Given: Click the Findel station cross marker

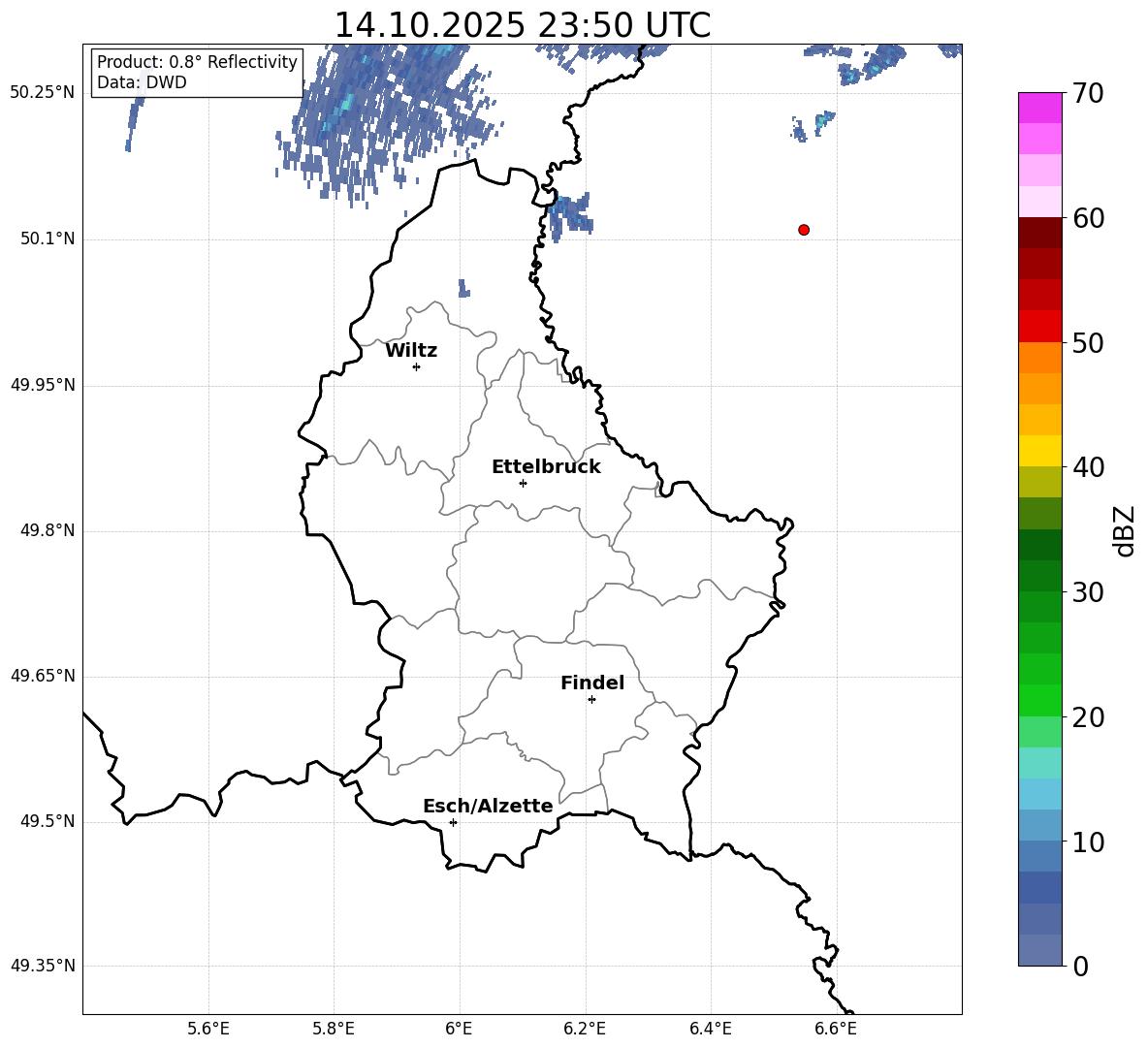Looking at the screenshot, I should pos(591,700).
